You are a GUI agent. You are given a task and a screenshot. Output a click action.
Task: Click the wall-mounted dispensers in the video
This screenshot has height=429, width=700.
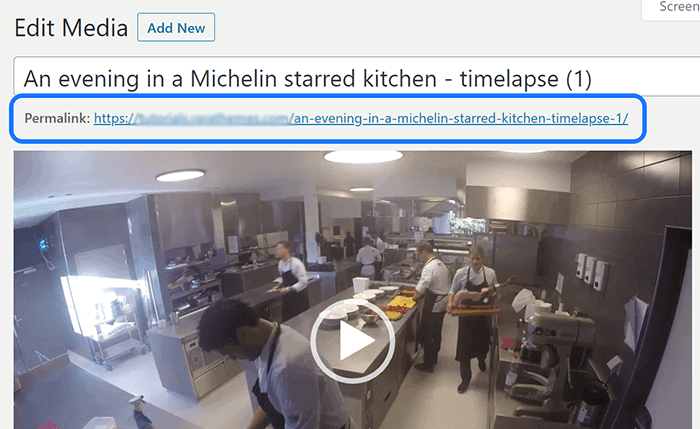592,270
